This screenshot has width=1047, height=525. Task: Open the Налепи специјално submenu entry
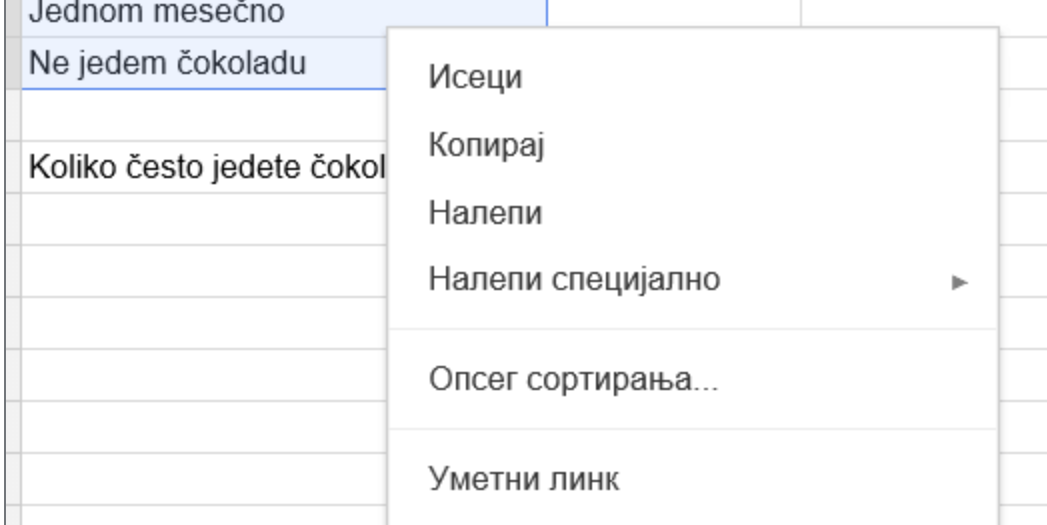(x=574, y=279)
